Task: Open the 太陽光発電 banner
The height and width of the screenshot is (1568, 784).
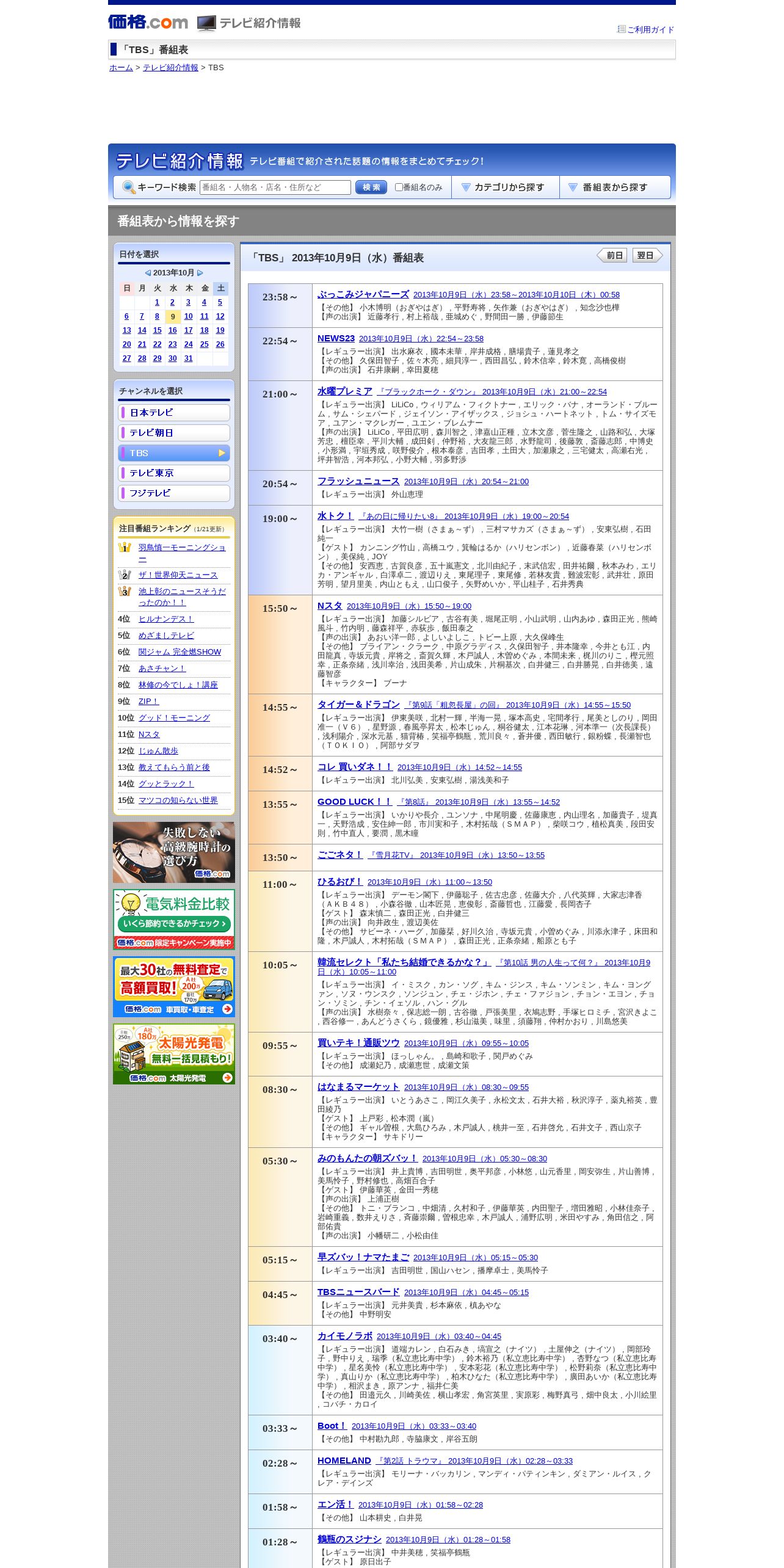Action: tap(174, 1054)
